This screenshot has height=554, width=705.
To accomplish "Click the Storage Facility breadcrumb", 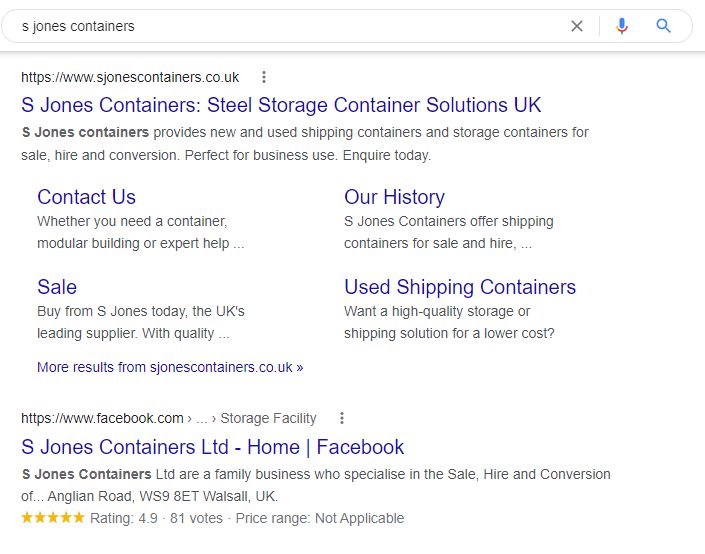I will coord(268,418).
